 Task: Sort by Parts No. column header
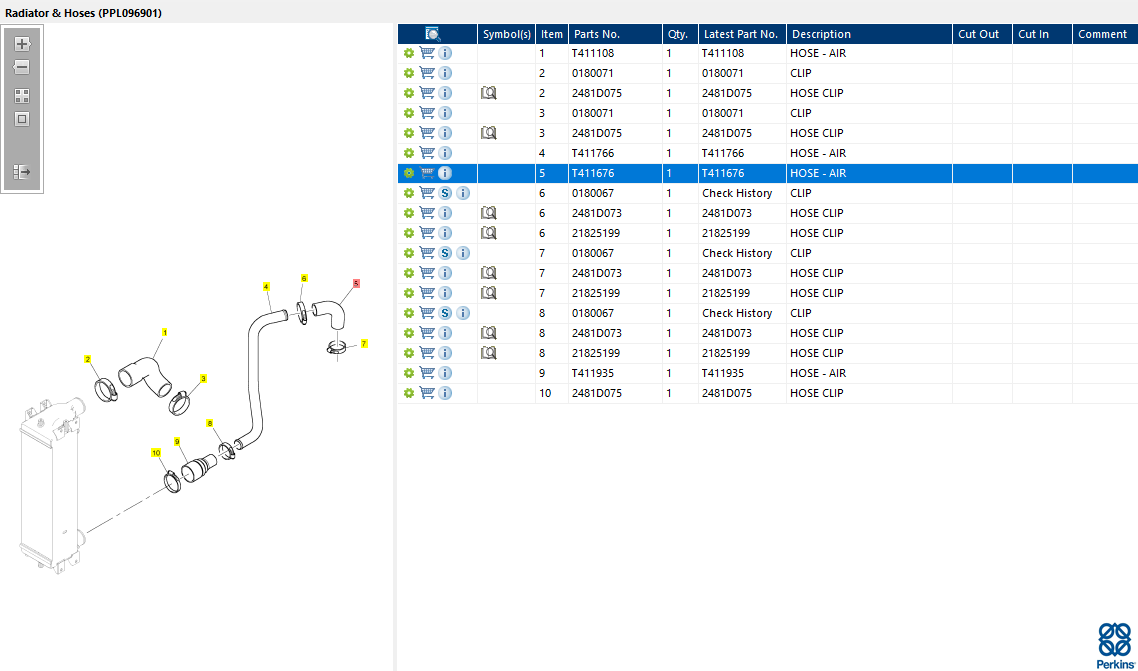[x=615, y=34]
